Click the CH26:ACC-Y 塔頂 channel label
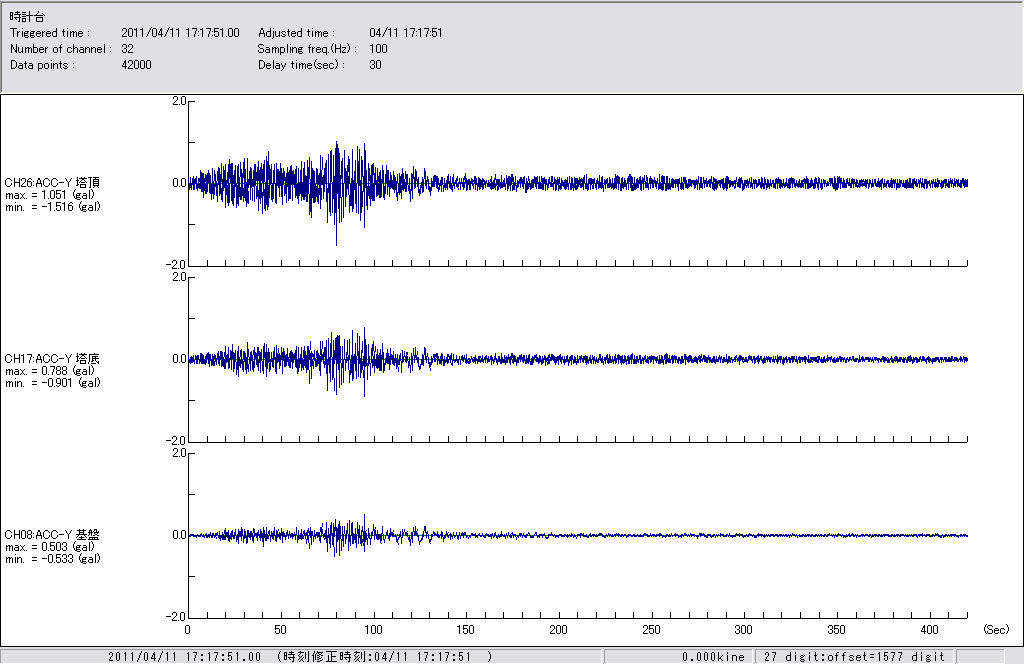 pos(52,183)
